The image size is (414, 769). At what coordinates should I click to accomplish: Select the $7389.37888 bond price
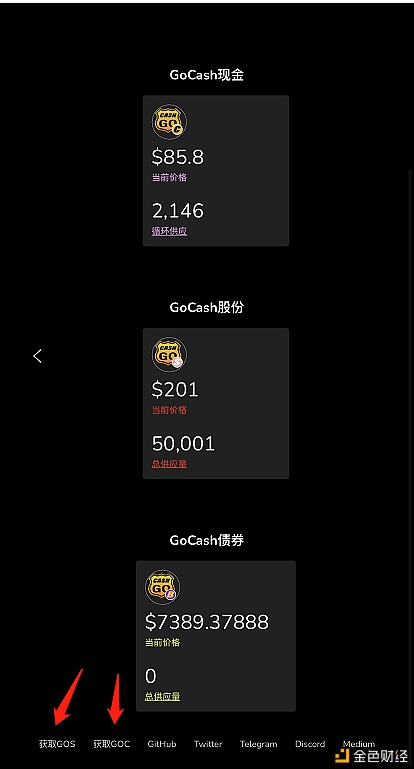point(207,622)
